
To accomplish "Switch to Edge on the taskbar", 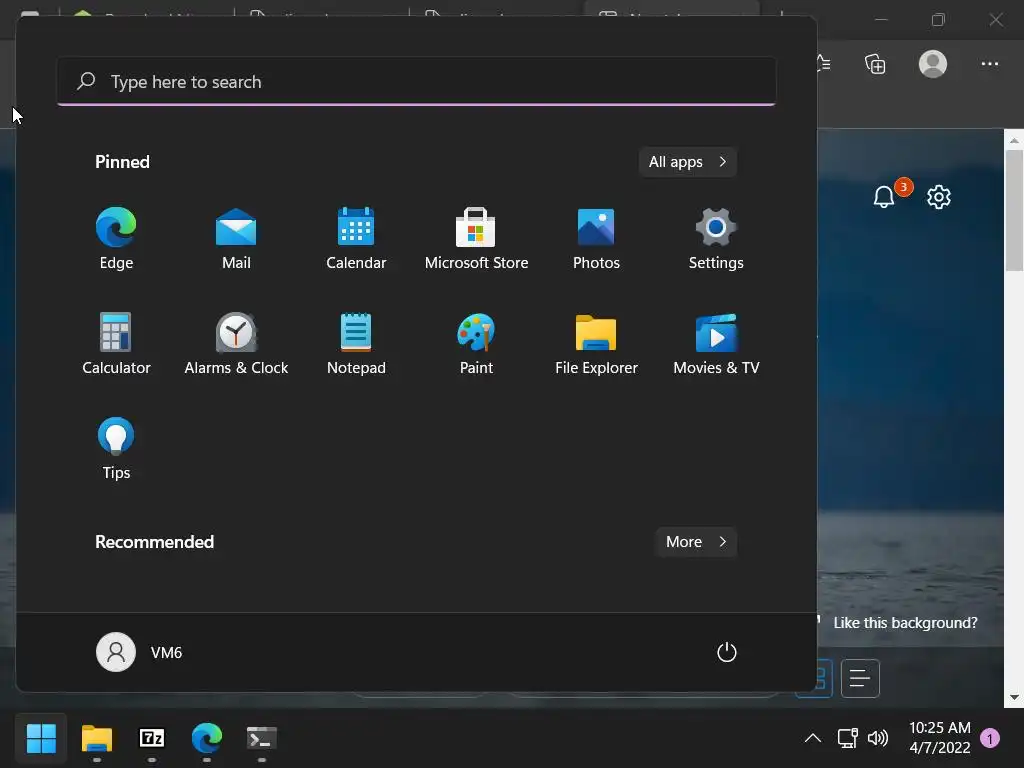I will (207, 739).
